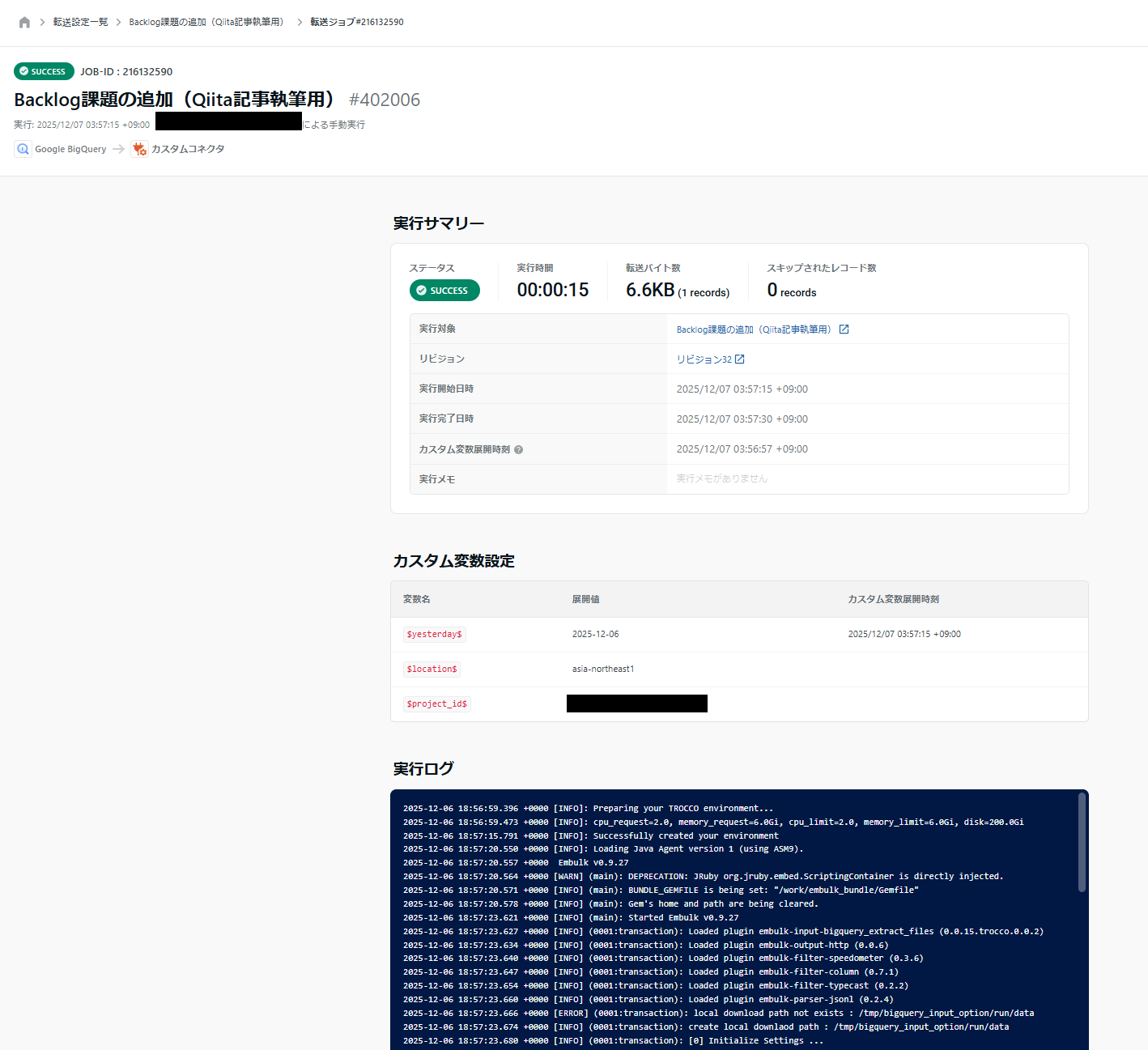This screenshot has height=1050, width=1148.
Task: Open リビジョン32 link
Action: [704, 359]
